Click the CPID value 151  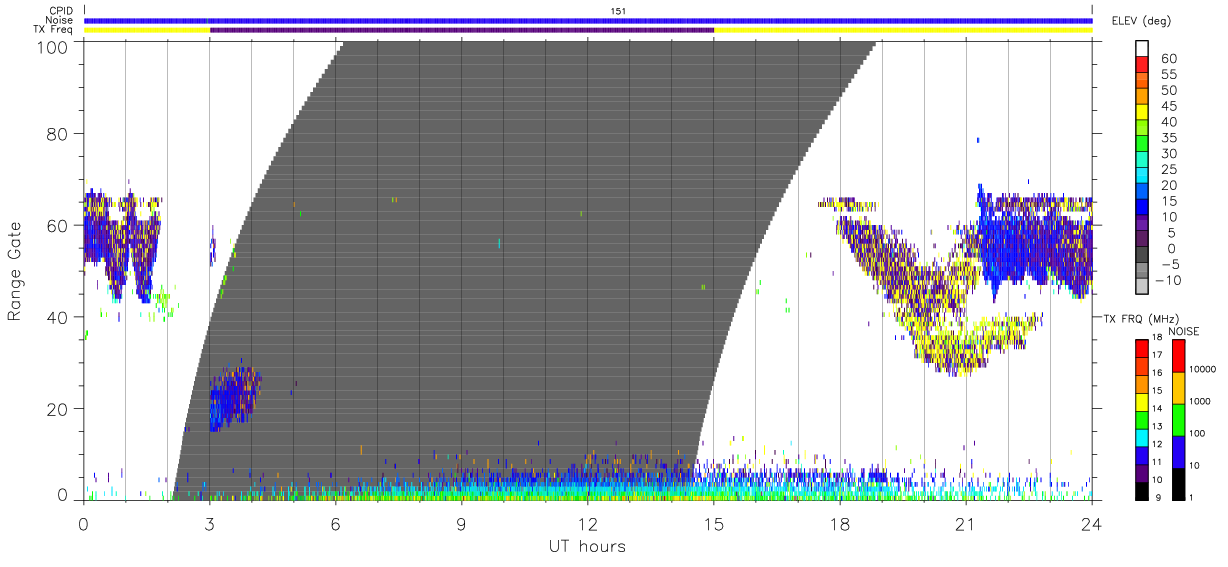pyautogui.click(x=619, y=11)
